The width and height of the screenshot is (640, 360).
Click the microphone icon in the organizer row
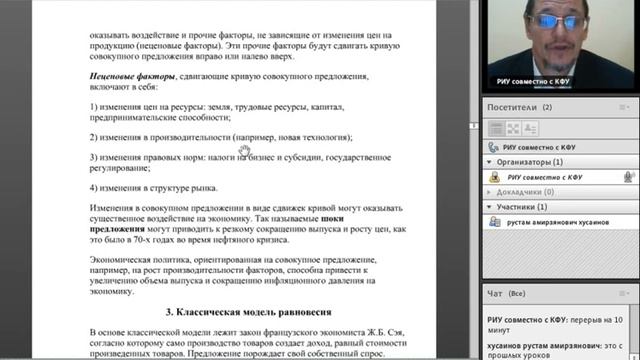pos(629,177)
